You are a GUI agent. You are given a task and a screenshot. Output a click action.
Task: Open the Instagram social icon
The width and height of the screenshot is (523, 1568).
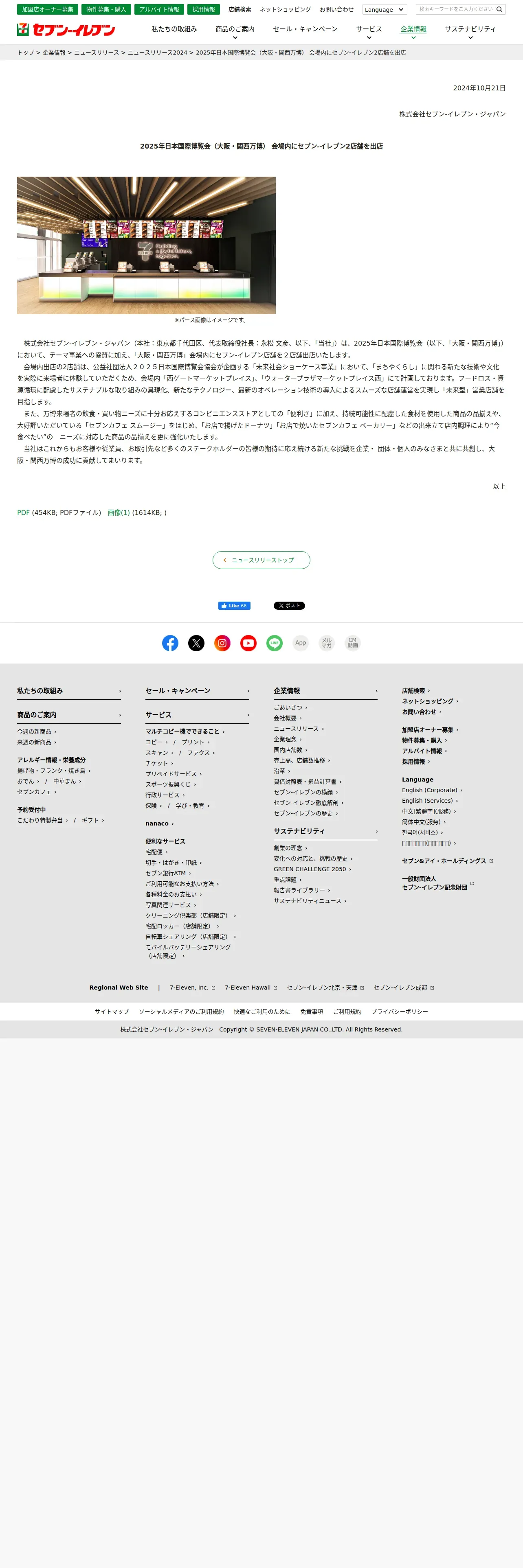point(222,643)
